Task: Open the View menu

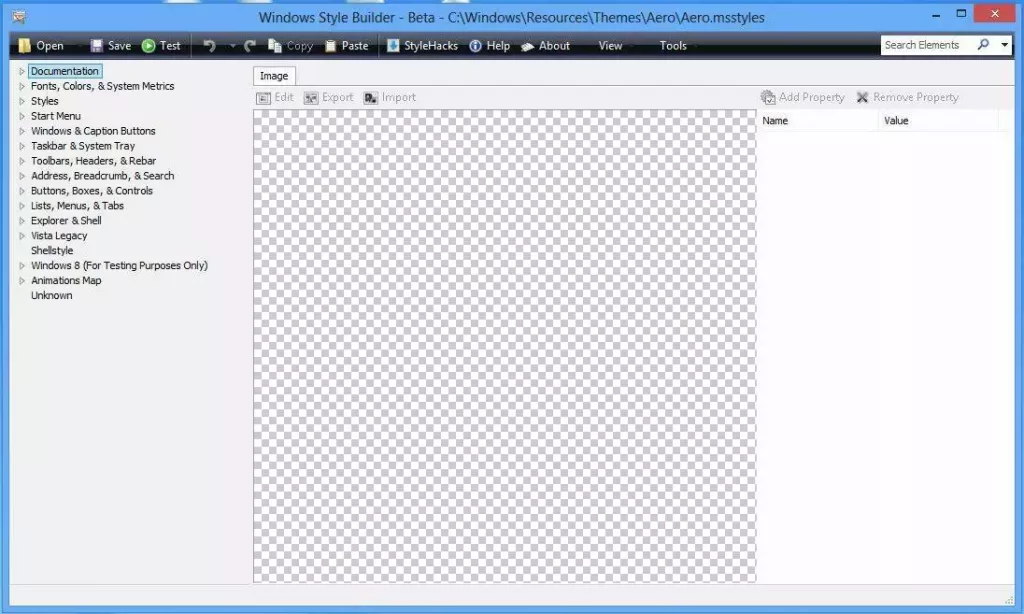Action: (x=610, y=45)
